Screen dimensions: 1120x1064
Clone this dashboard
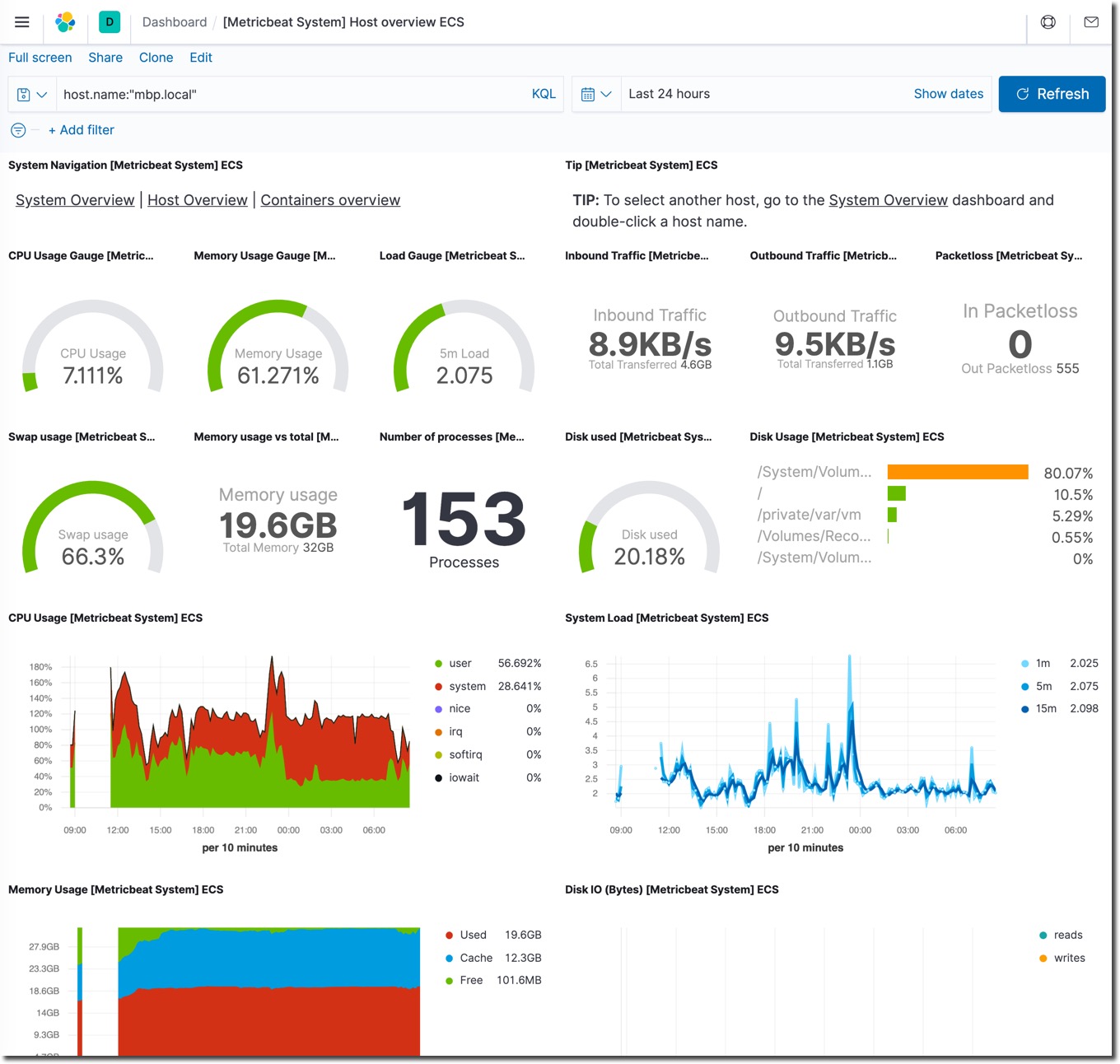tap(156, 58)
